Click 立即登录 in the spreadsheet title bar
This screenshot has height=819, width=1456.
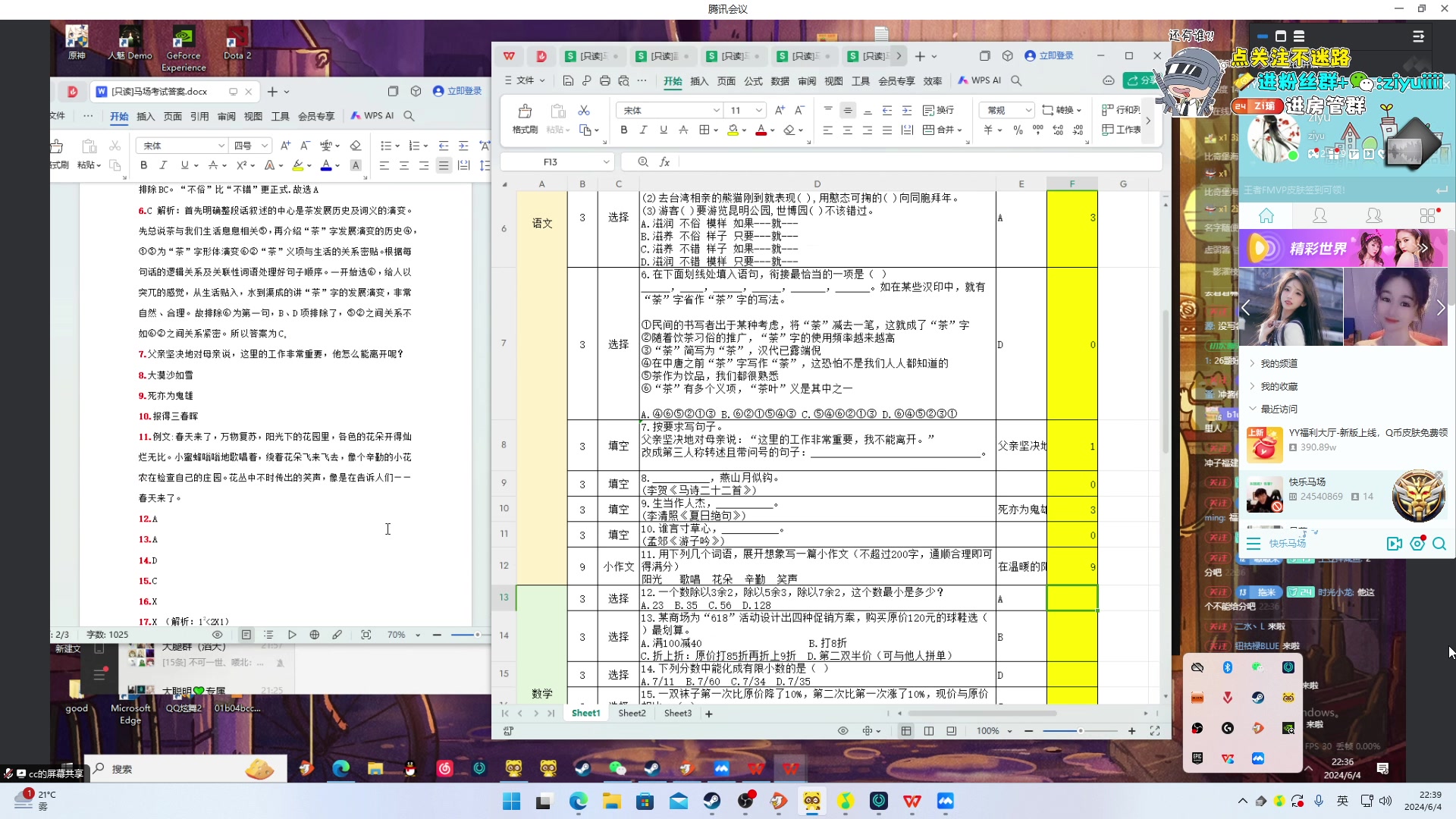coord(1049,55)
